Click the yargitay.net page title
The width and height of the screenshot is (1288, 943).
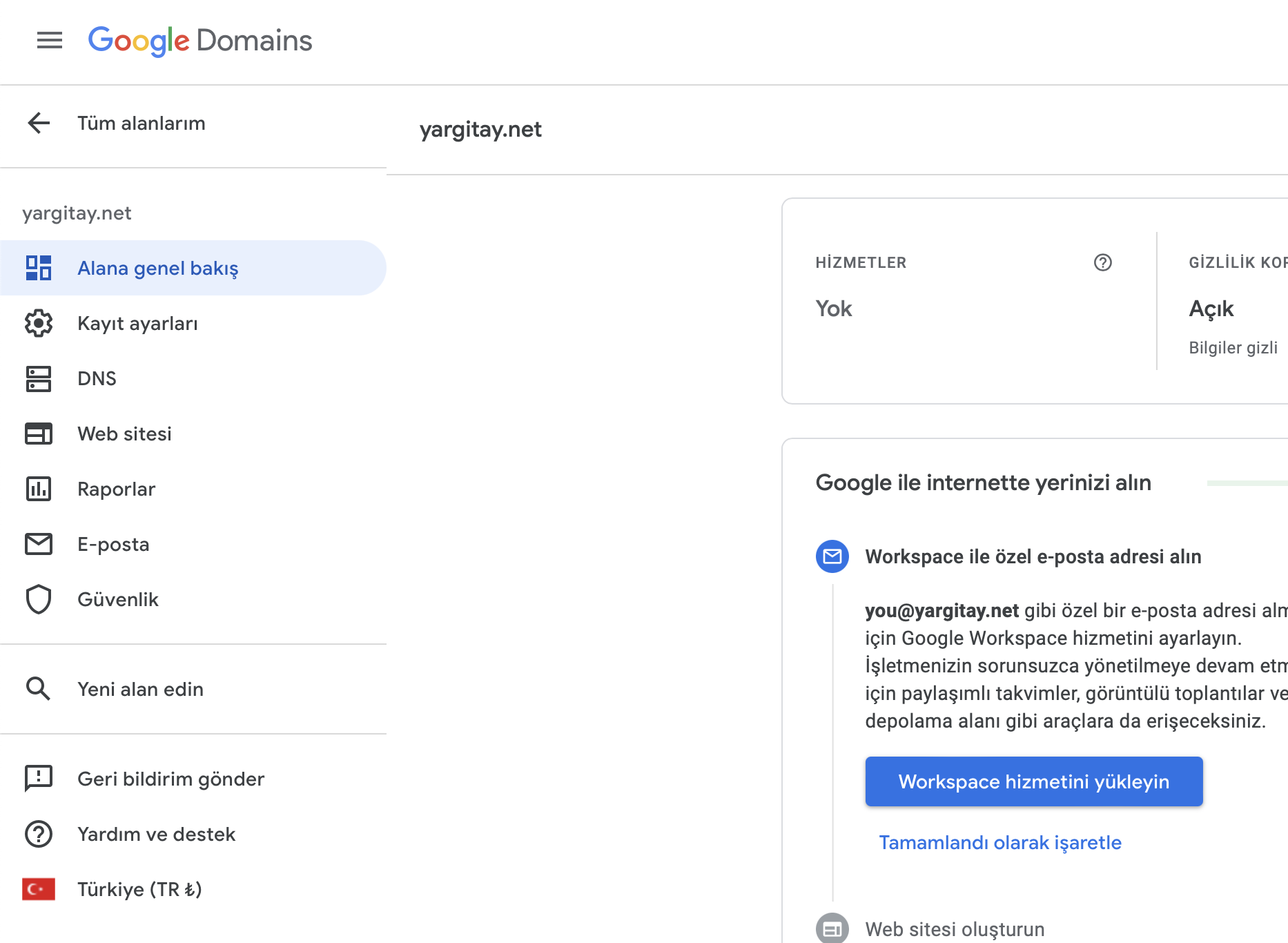pos(480,129)
